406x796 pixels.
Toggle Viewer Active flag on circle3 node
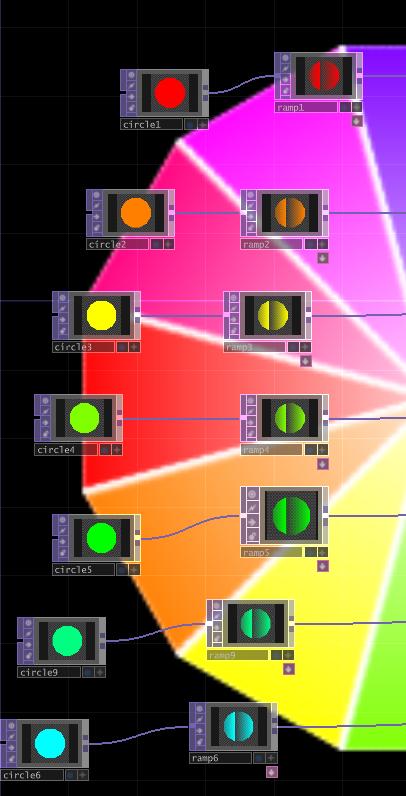63,298
